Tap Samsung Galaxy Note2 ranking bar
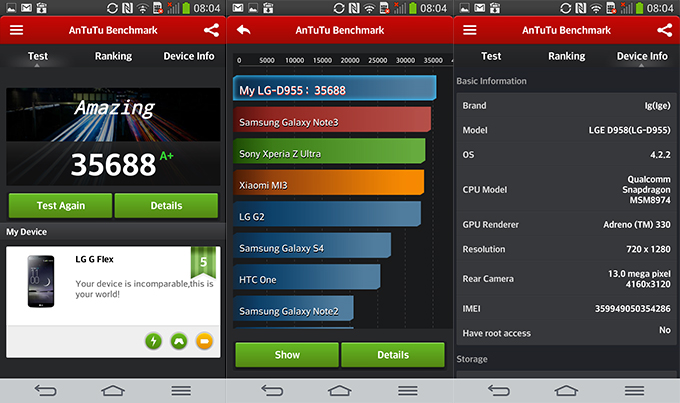680x403 pixels. pyautogui.click(x=293, y=308)
